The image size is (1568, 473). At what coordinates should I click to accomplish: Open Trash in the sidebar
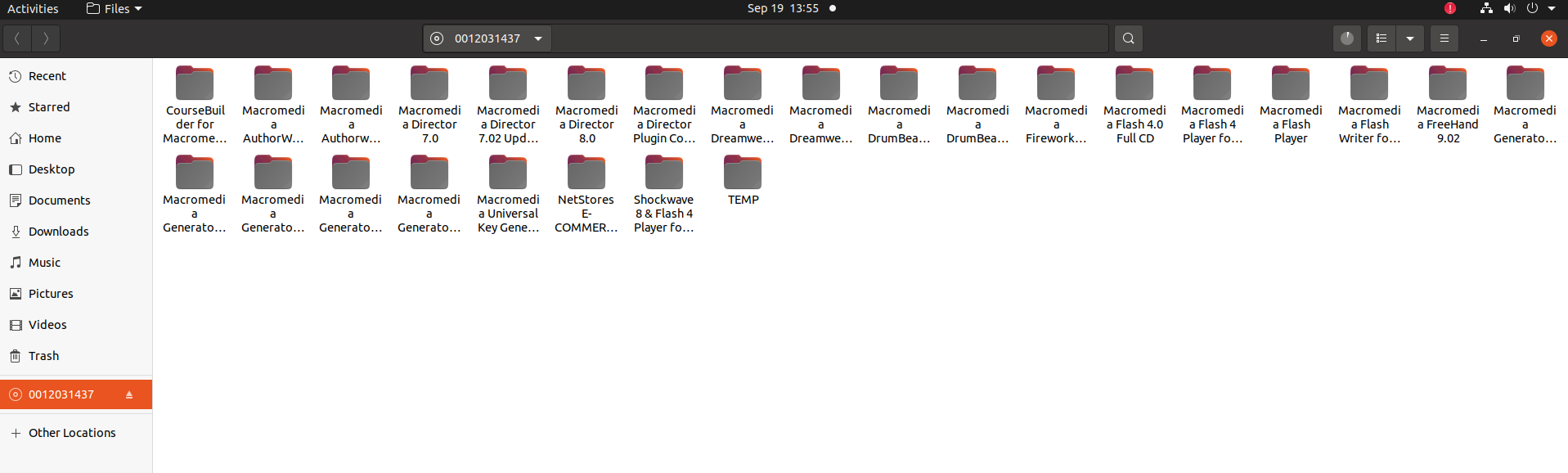click(76, 356)
